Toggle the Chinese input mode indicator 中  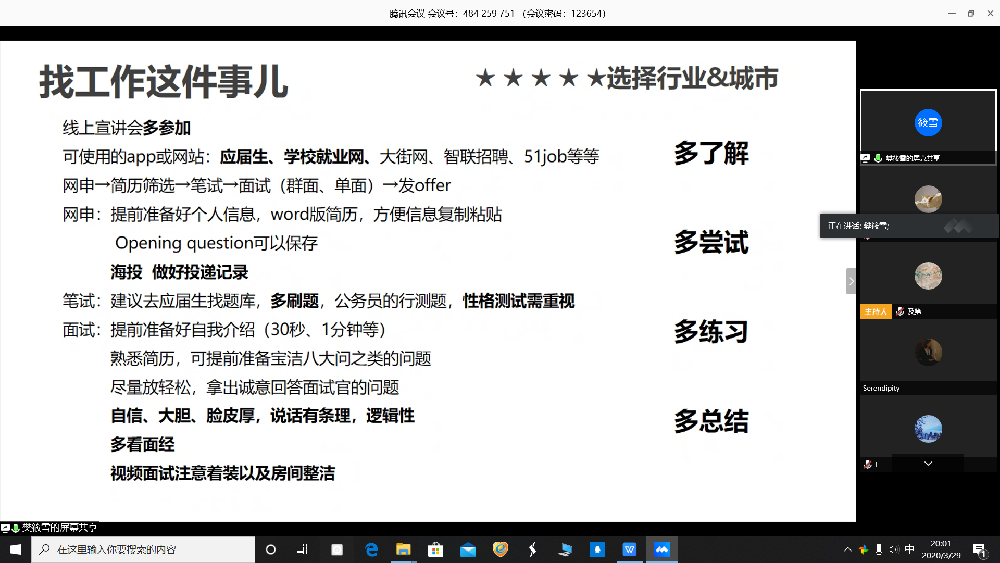click(909, 550)
